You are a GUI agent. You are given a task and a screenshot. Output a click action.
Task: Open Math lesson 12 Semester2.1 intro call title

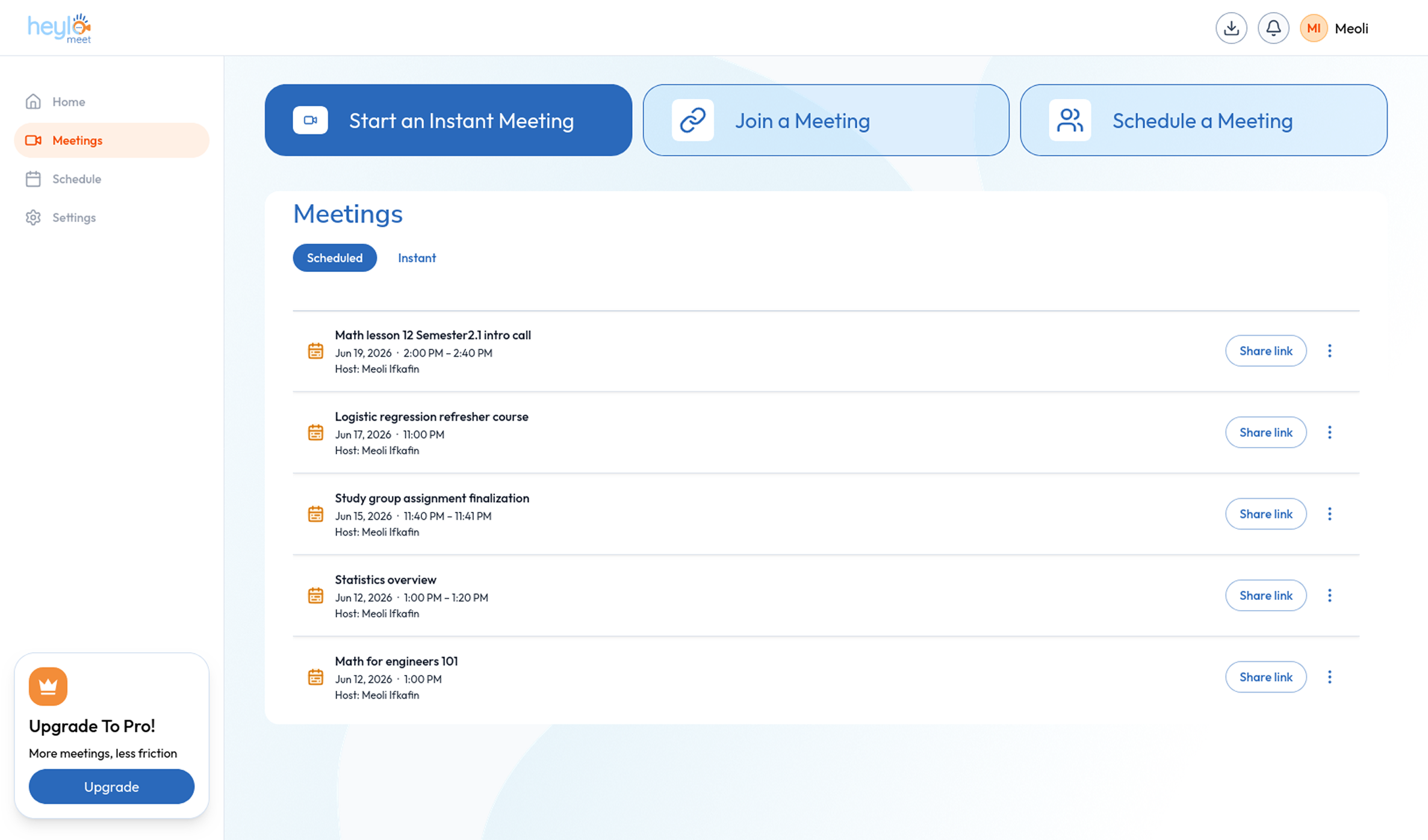point(433,335)
